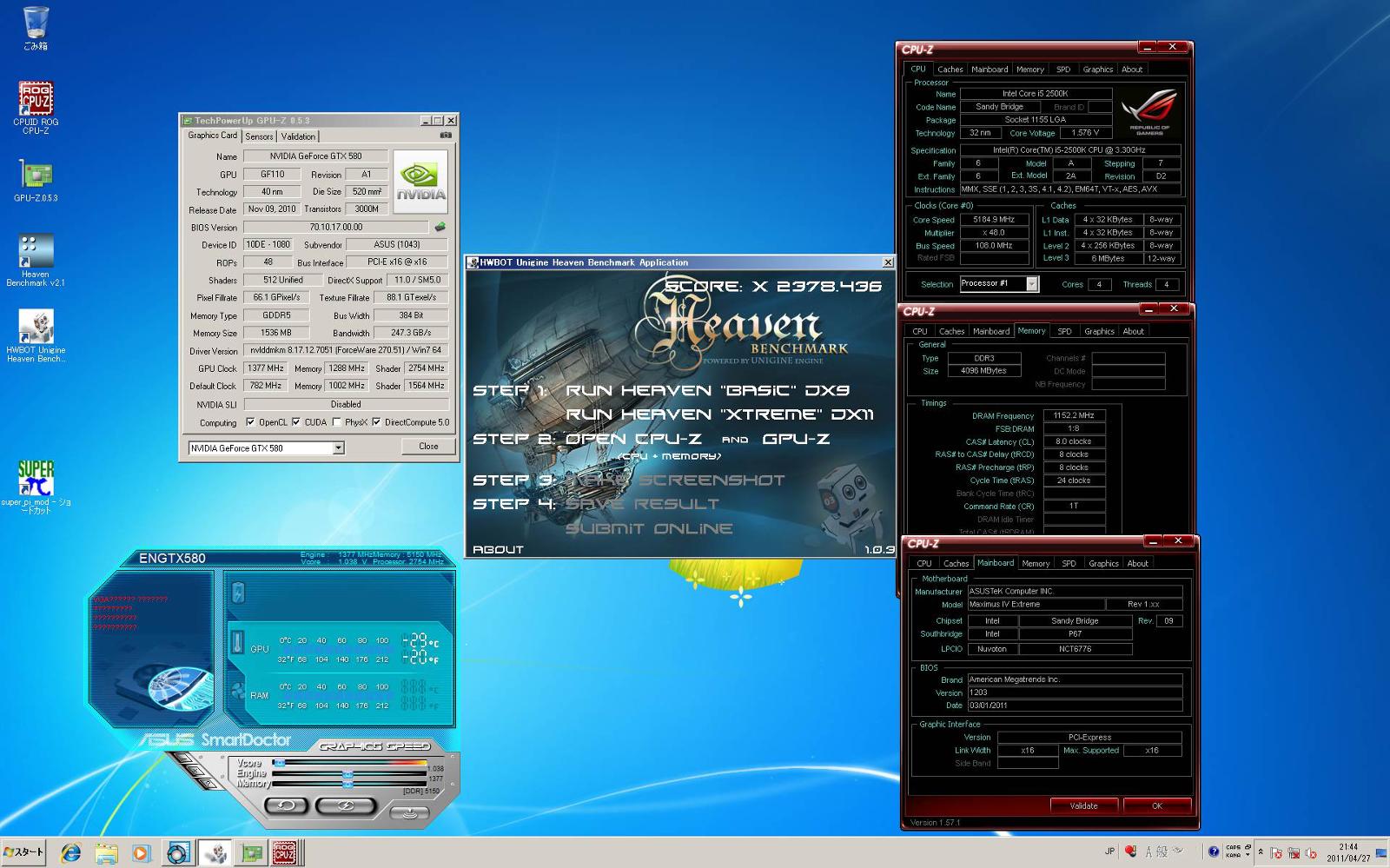Click Validate button in CPU-Z

coord(1083,805)
